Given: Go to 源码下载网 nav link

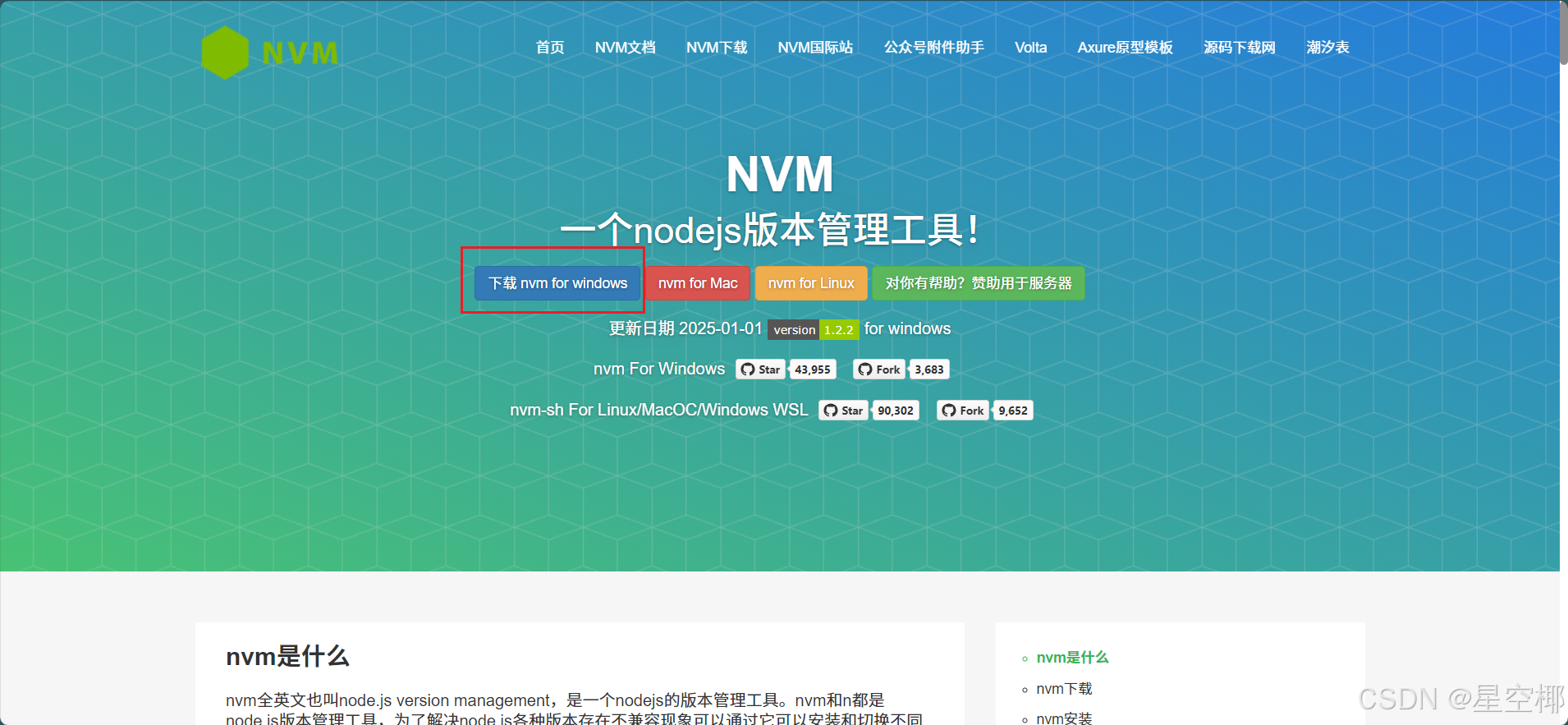Looking at the screenshot, I should (x=1239, y=48).
